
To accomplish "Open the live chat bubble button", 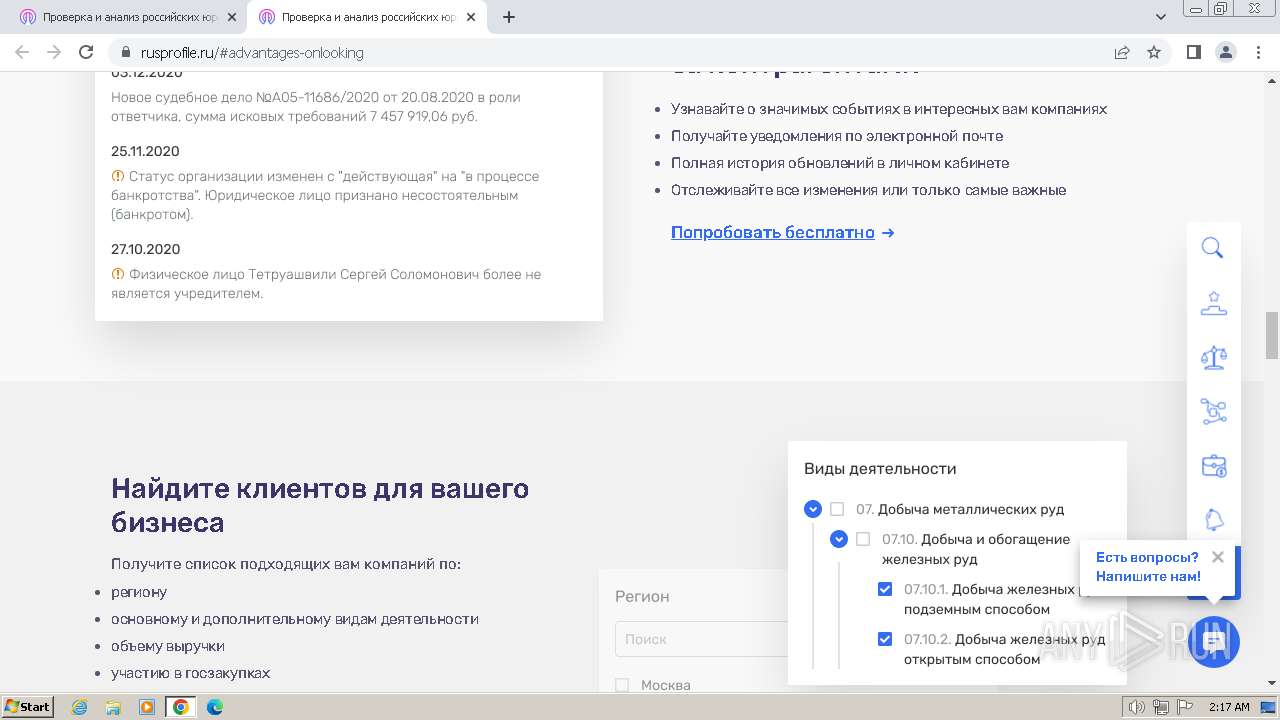I will 1213,642.
